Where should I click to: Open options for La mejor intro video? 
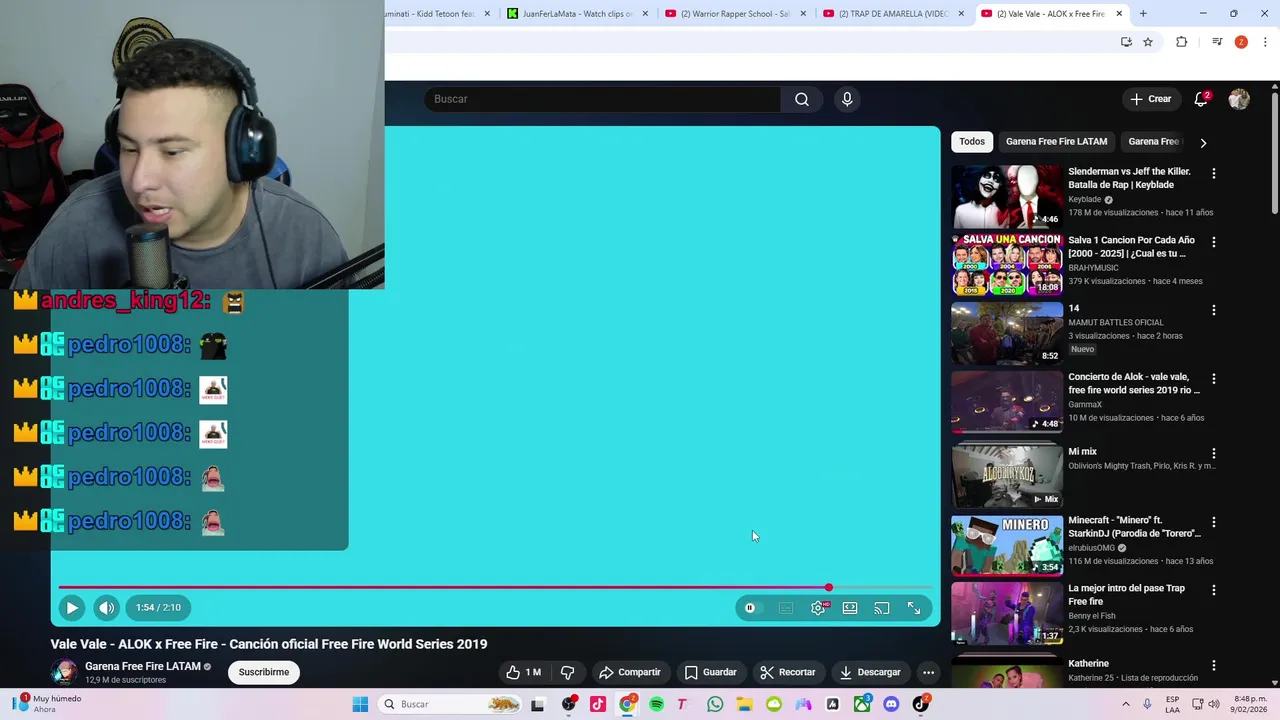[x=1214, y=590]
